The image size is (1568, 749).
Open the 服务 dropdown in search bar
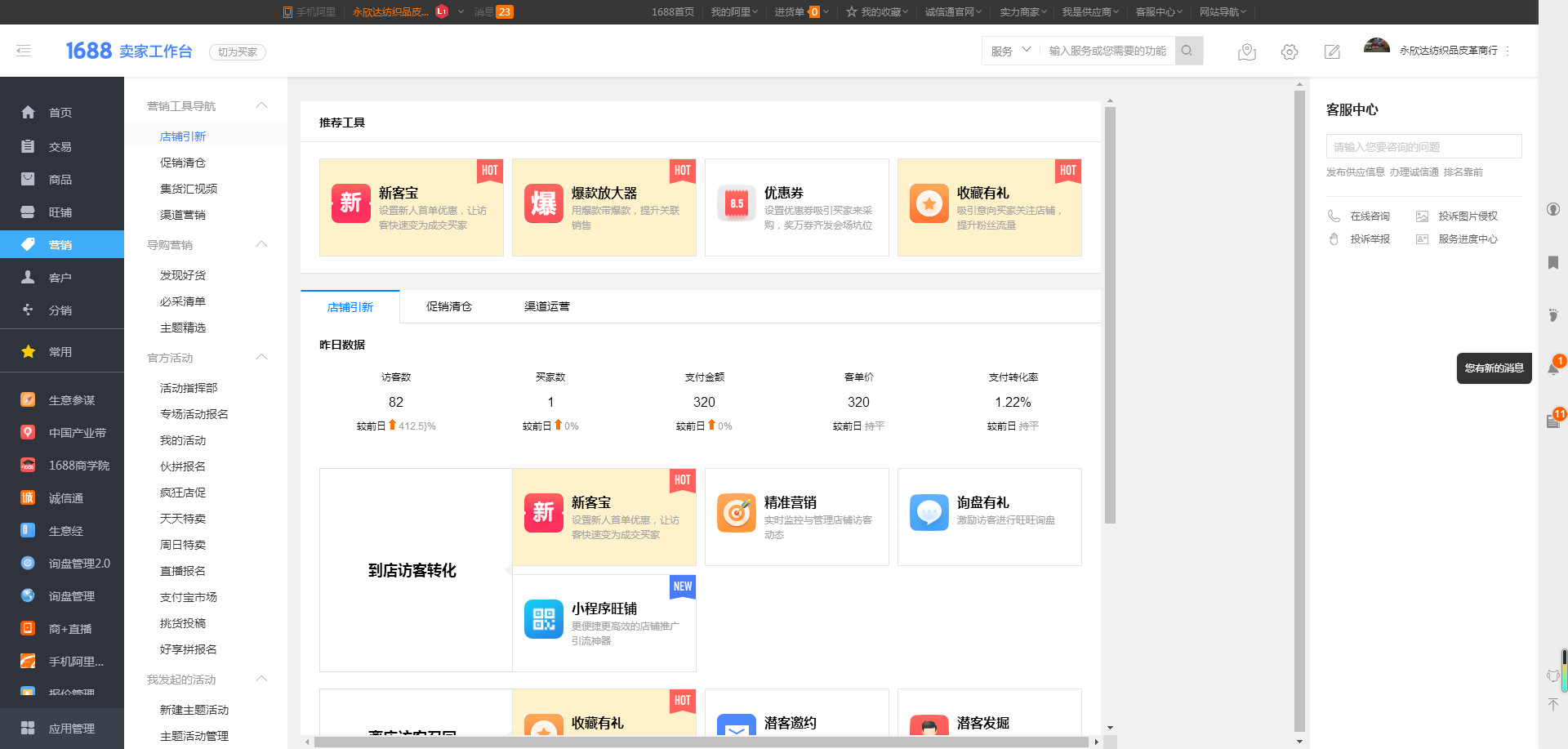coord(1010,51)
